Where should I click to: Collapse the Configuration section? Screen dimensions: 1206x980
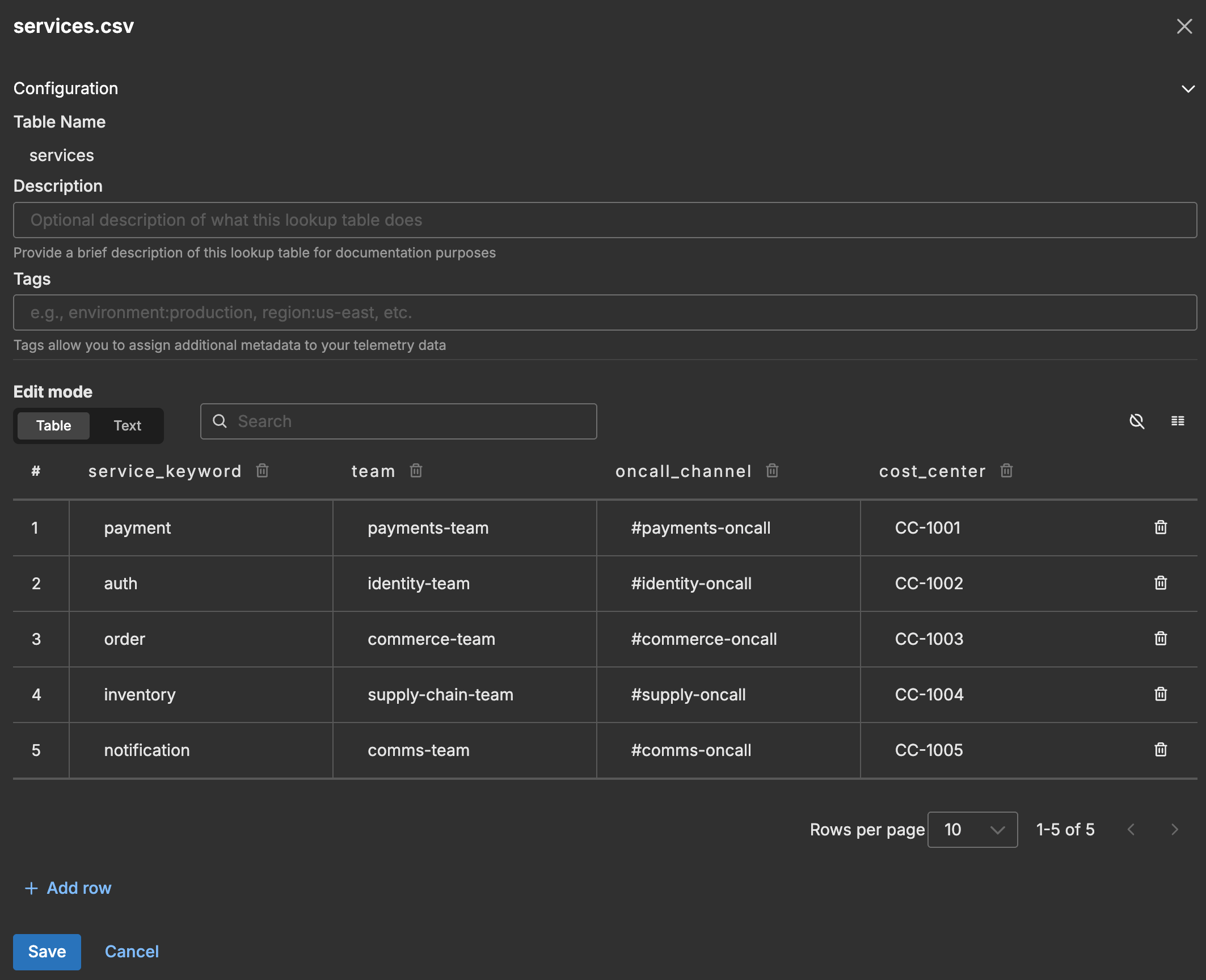click(1187, 89)
